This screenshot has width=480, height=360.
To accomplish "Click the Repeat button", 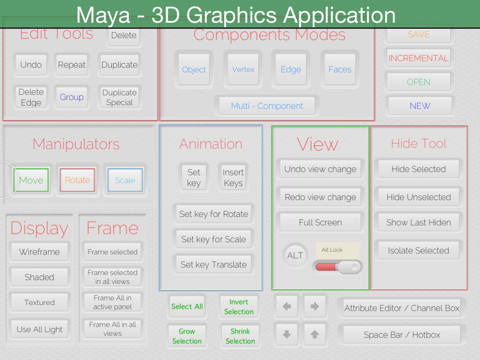I will pos(72,64).
